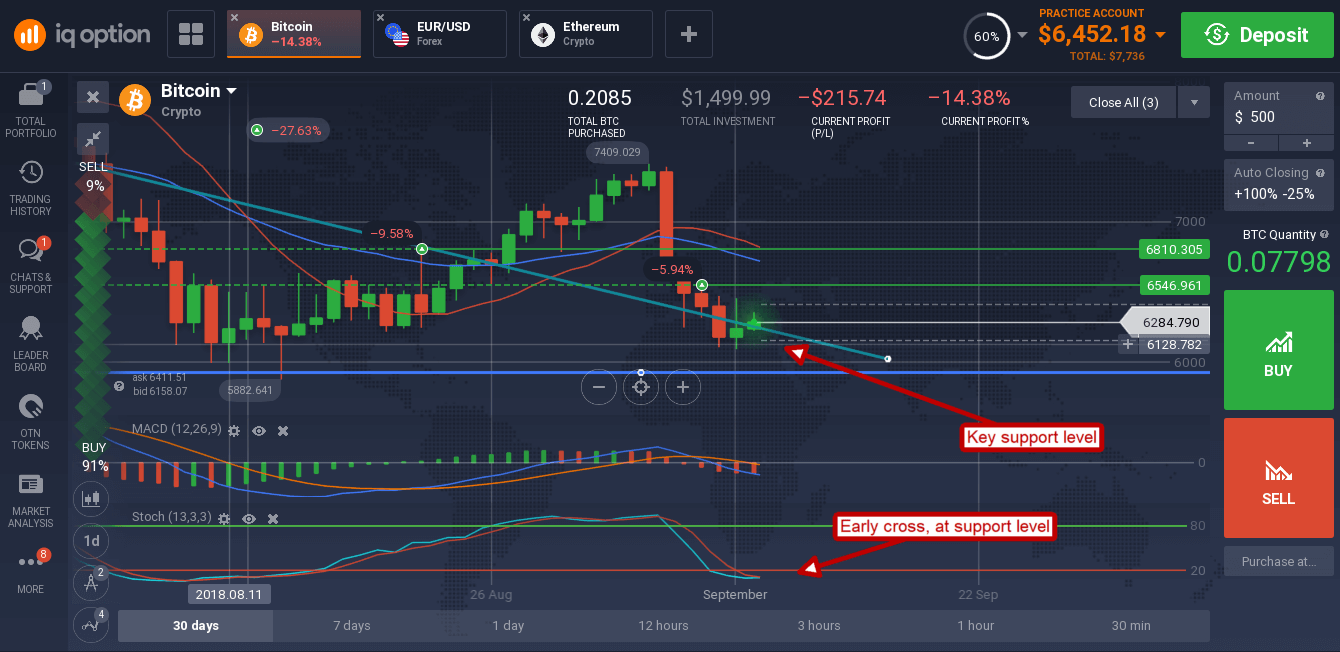Screen dimensions: 1340x652
Task: Select the 30 days timeframe
Action: tap(196, 626)
